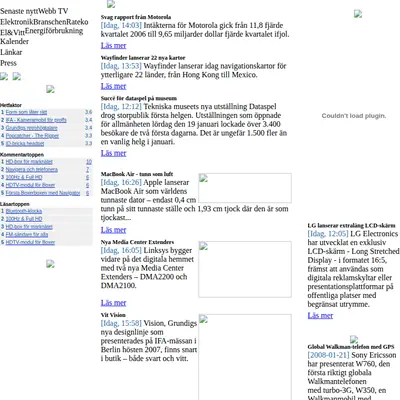Open 'Grundigs' entry ranked 3 in Hetfaktor
This screenshot has width=400, height=400.
[x=31, y=128]
